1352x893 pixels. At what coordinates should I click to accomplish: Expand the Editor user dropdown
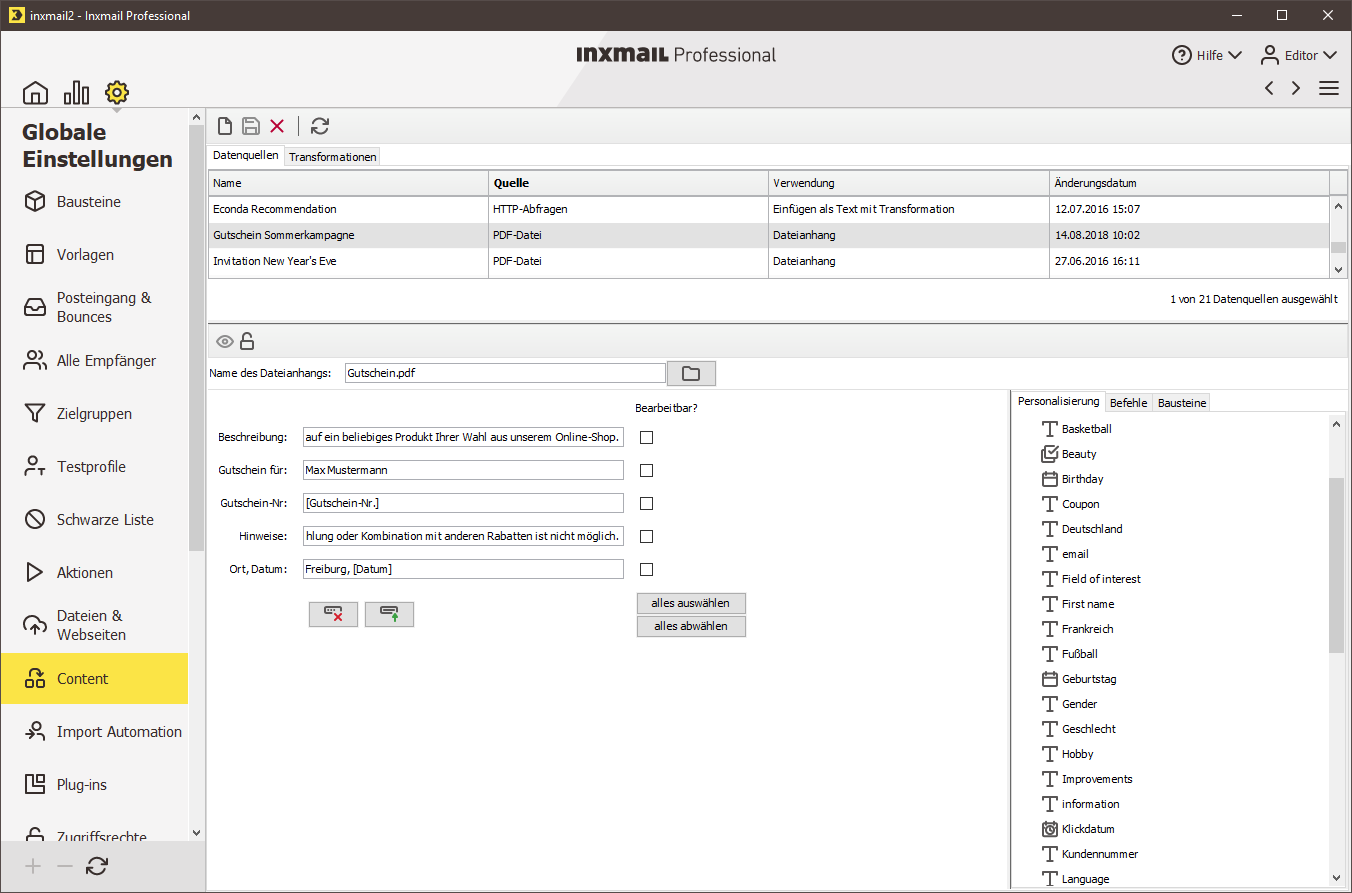[1298, 55]
